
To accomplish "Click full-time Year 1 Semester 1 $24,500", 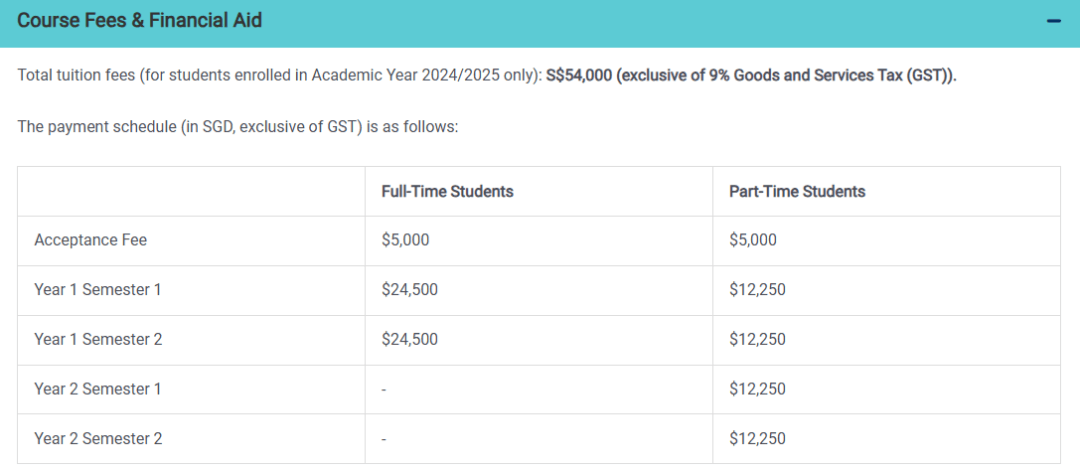I will 409,290.
